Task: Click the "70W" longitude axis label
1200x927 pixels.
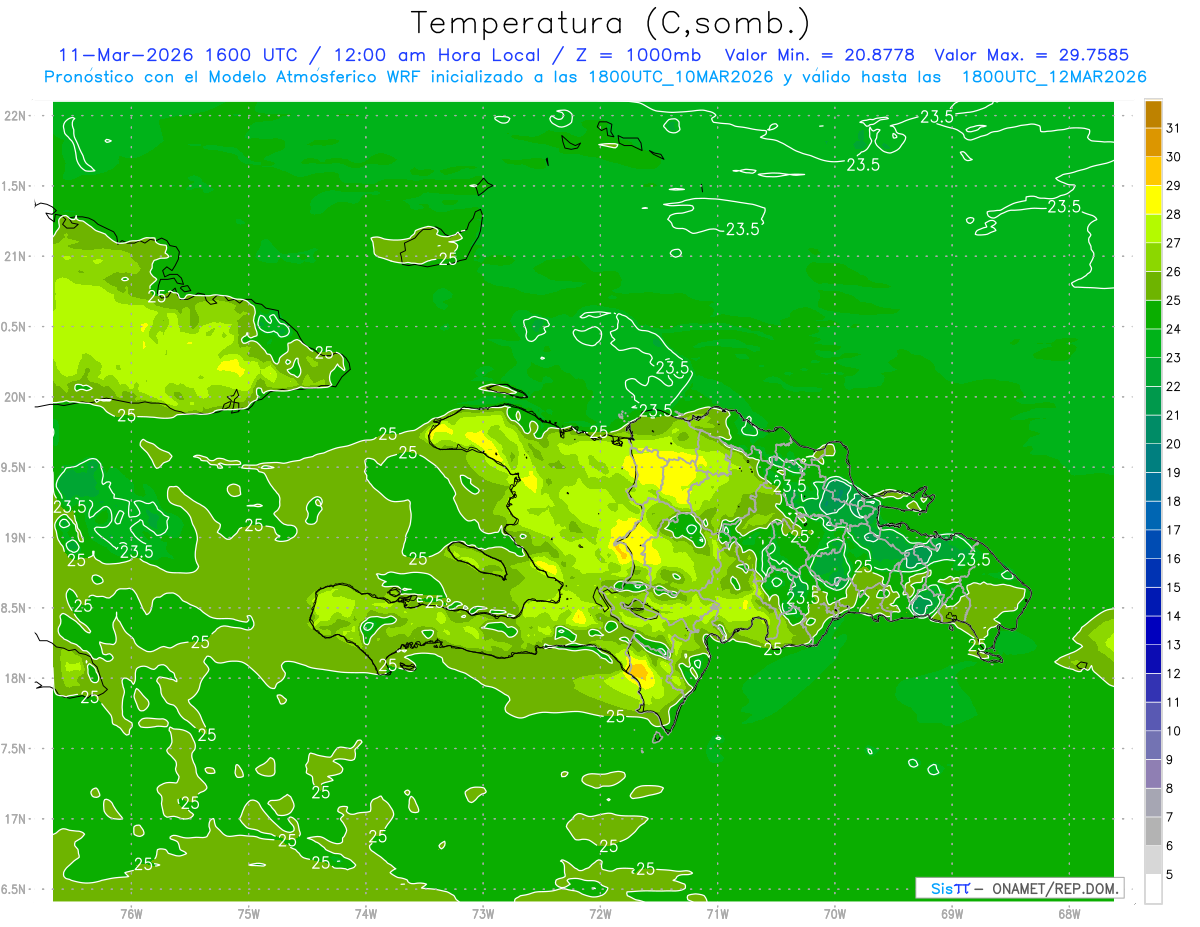Action: tap(835, 914)
